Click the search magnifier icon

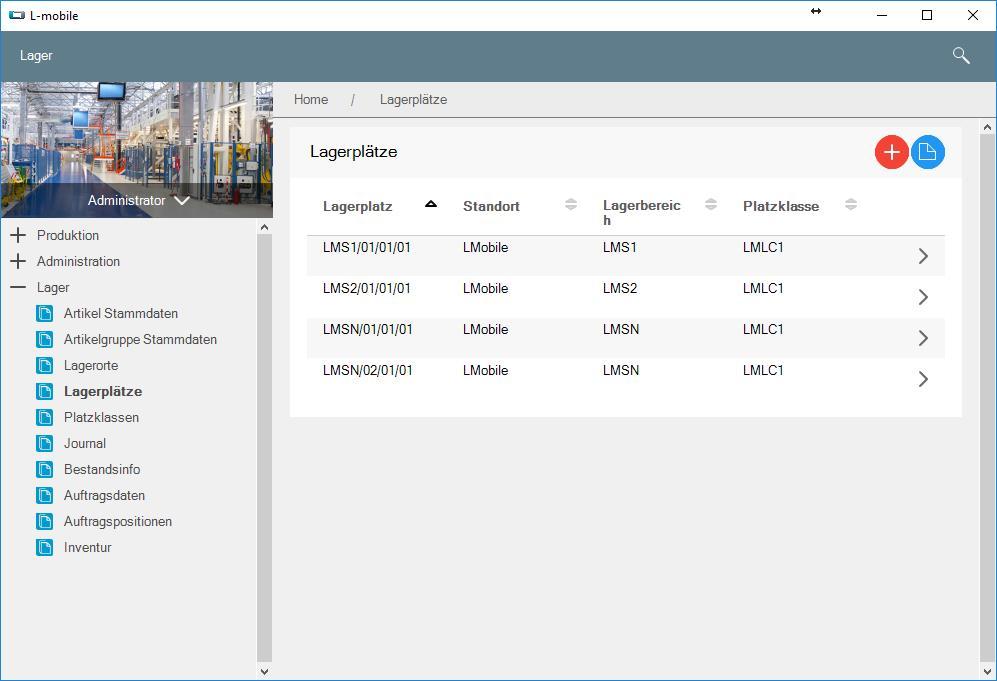(x=961, y=56)
